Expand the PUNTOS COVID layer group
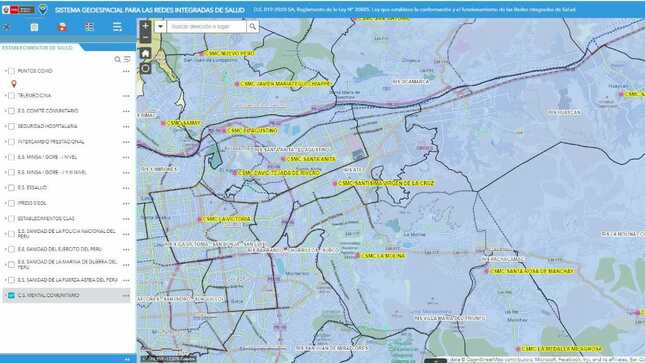Viewport: 645px width, 363px height. [6, 71]
